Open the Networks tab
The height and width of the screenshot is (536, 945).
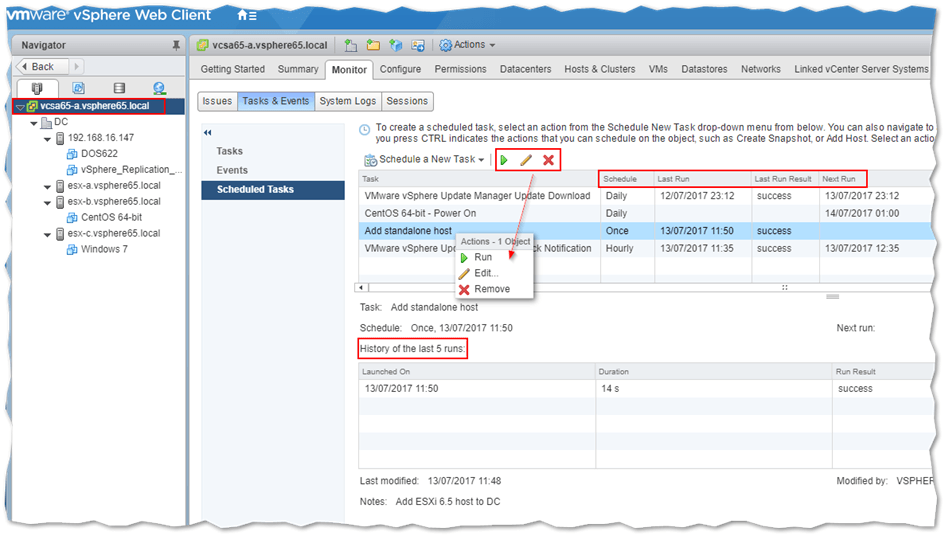point(761,69)
